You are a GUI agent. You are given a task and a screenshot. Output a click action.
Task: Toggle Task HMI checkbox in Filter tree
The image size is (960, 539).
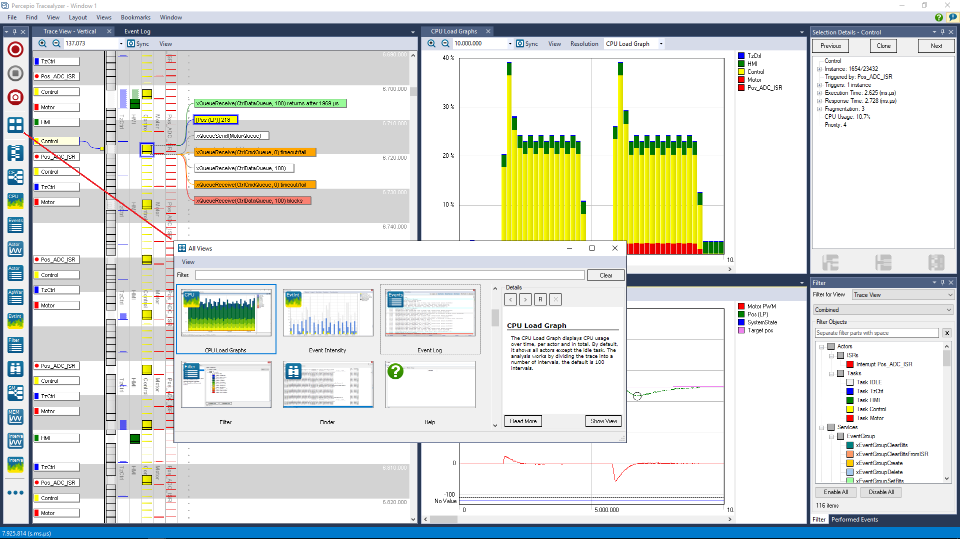point(850,400)
